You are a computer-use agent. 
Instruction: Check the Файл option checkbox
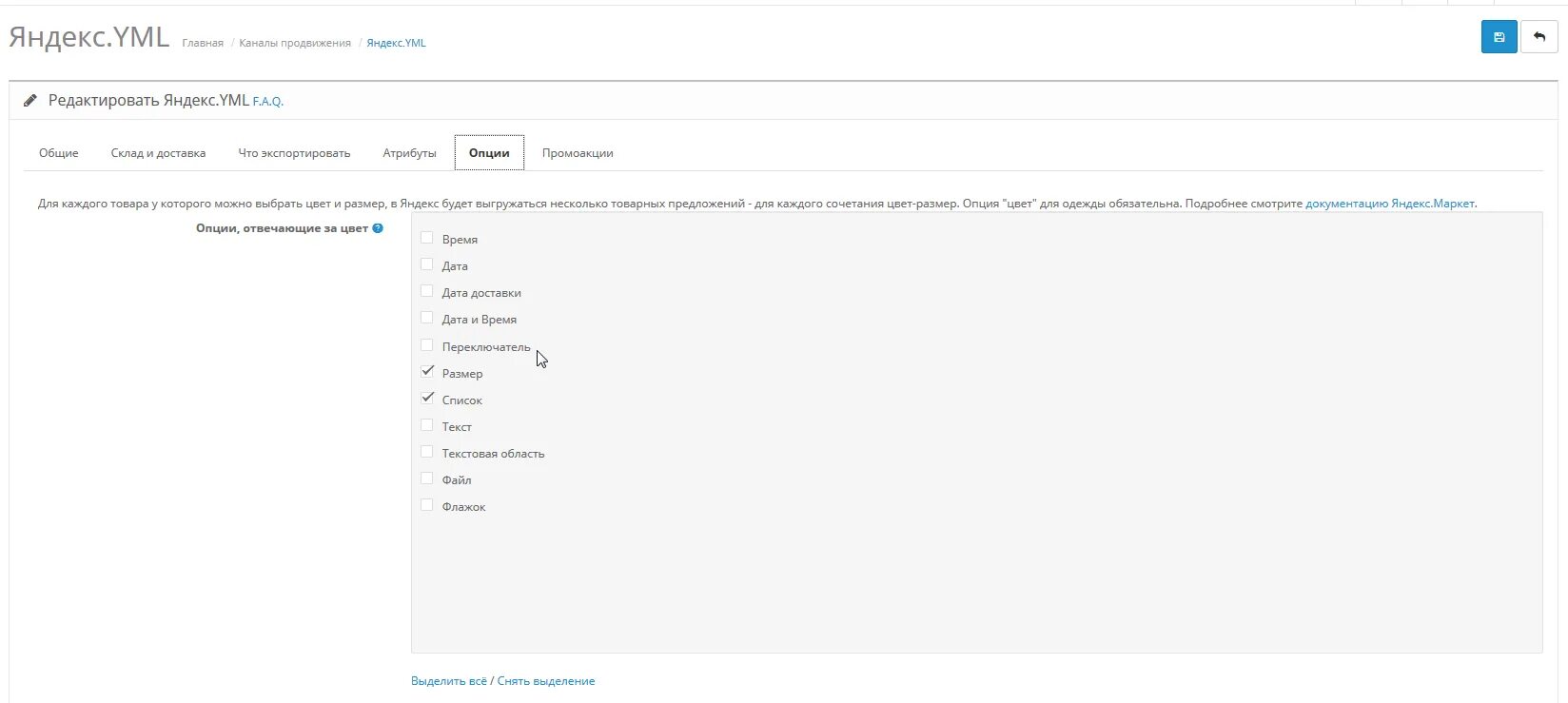point(427,478)
